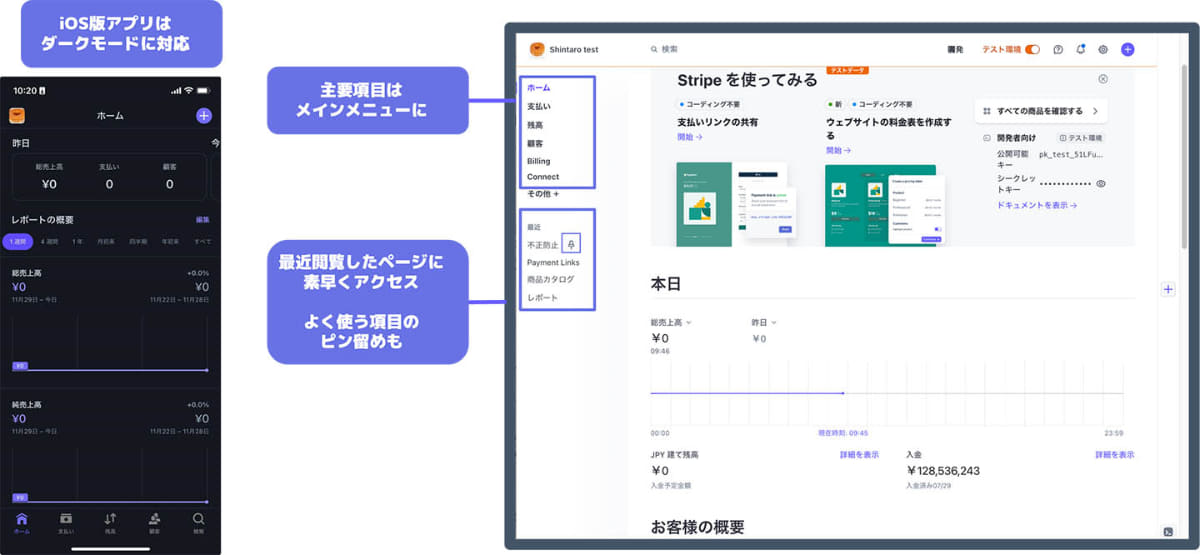The width and height of the screenshot is (1200, 555).
Task: Tap the account logo in iOS app header
Action: [17, 116]
